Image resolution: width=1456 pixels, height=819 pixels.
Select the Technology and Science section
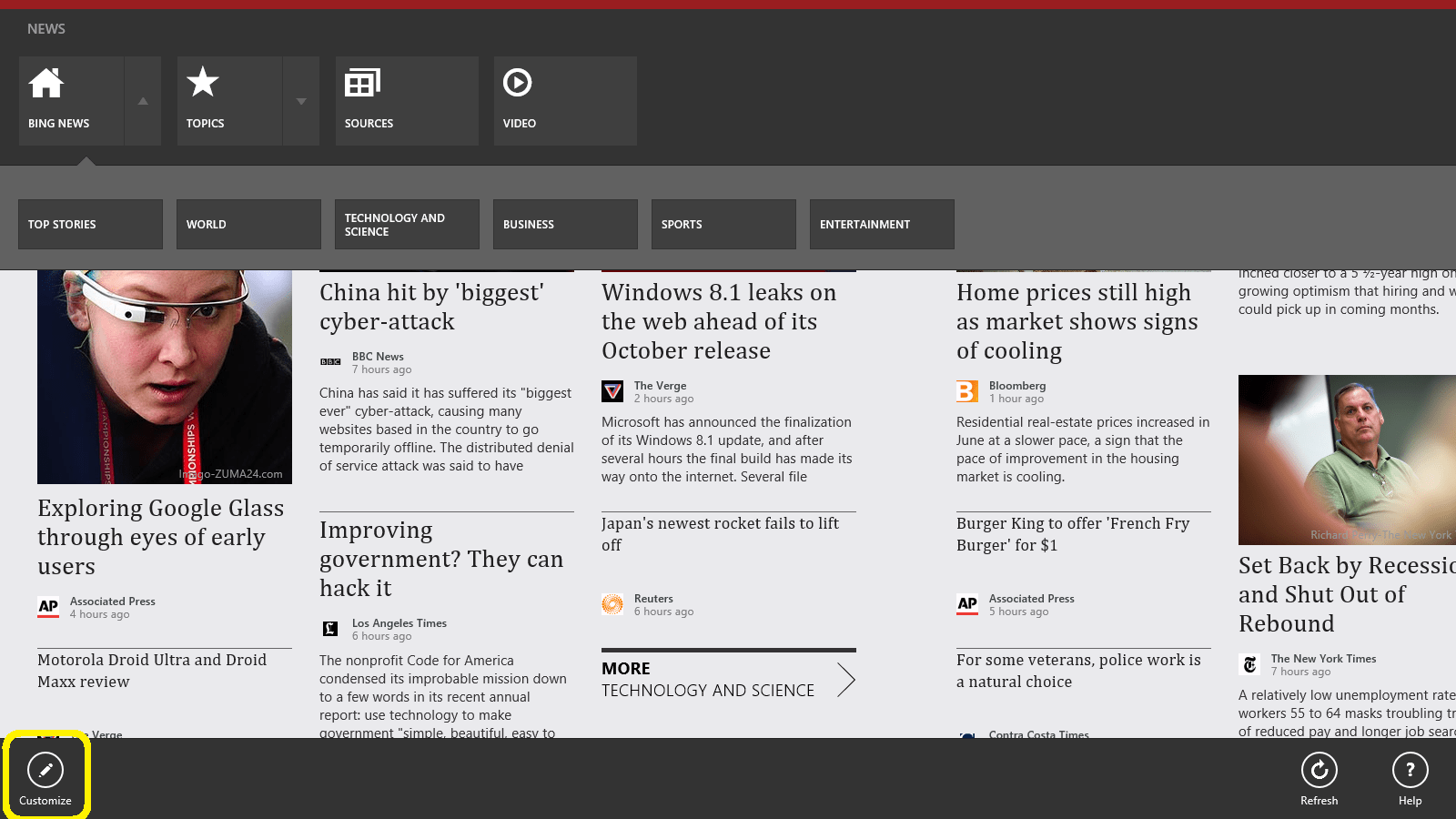(x=407, y=224)
